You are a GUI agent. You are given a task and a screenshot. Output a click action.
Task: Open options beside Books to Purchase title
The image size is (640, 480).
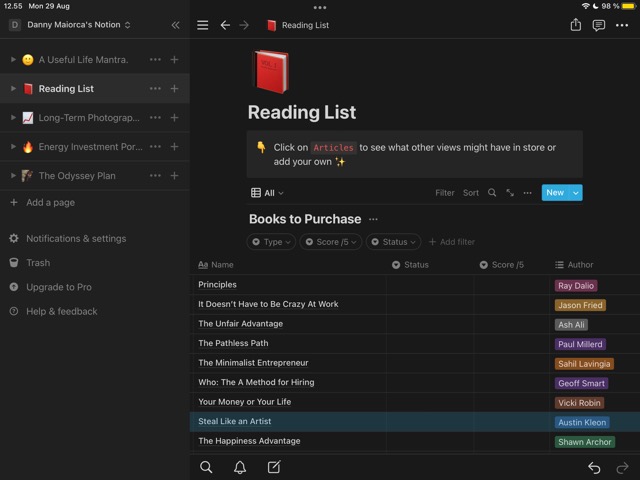[x=373, y=219]
